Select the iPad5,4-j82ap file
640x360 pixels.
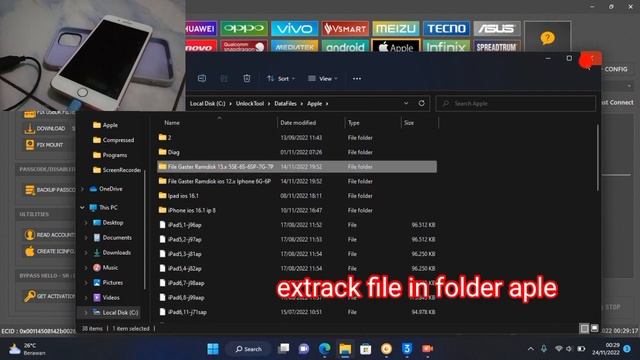click(x=297, y=269)
